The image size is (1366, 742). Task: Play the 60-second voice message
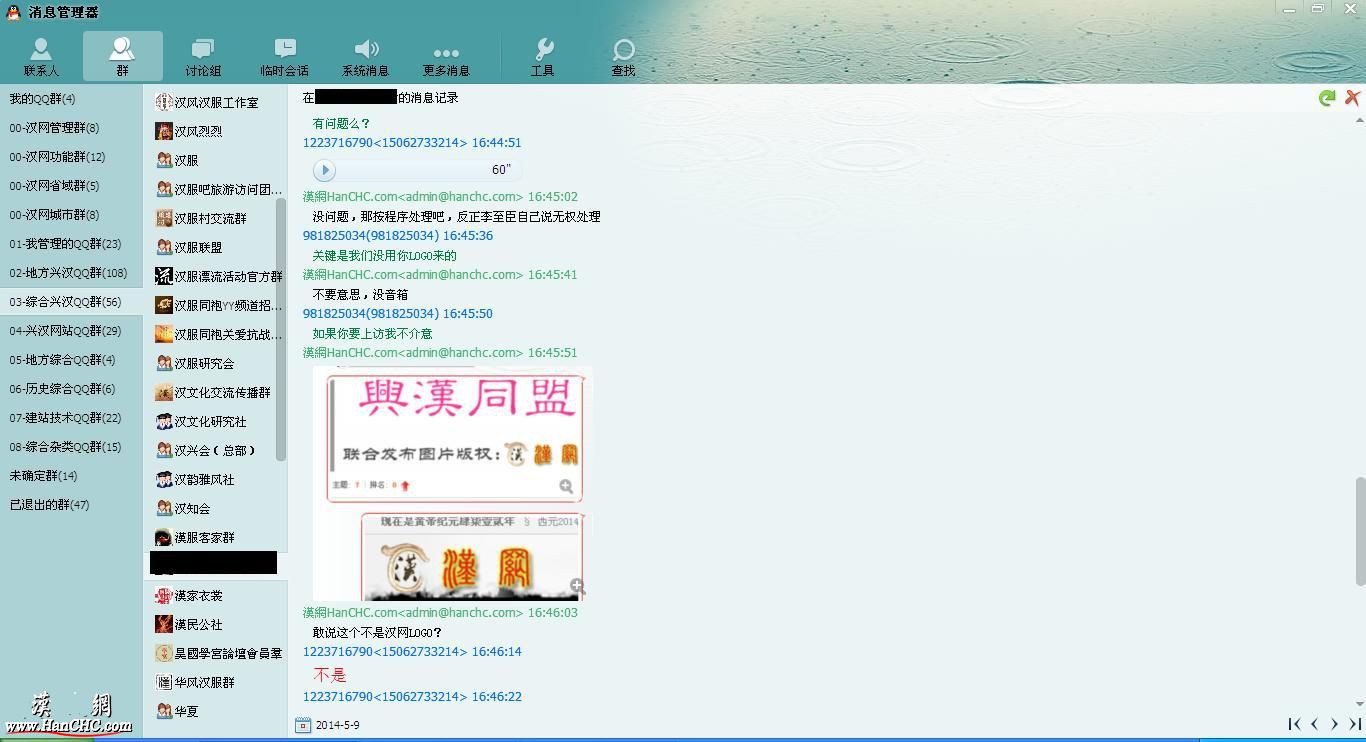tap(325, 170)
